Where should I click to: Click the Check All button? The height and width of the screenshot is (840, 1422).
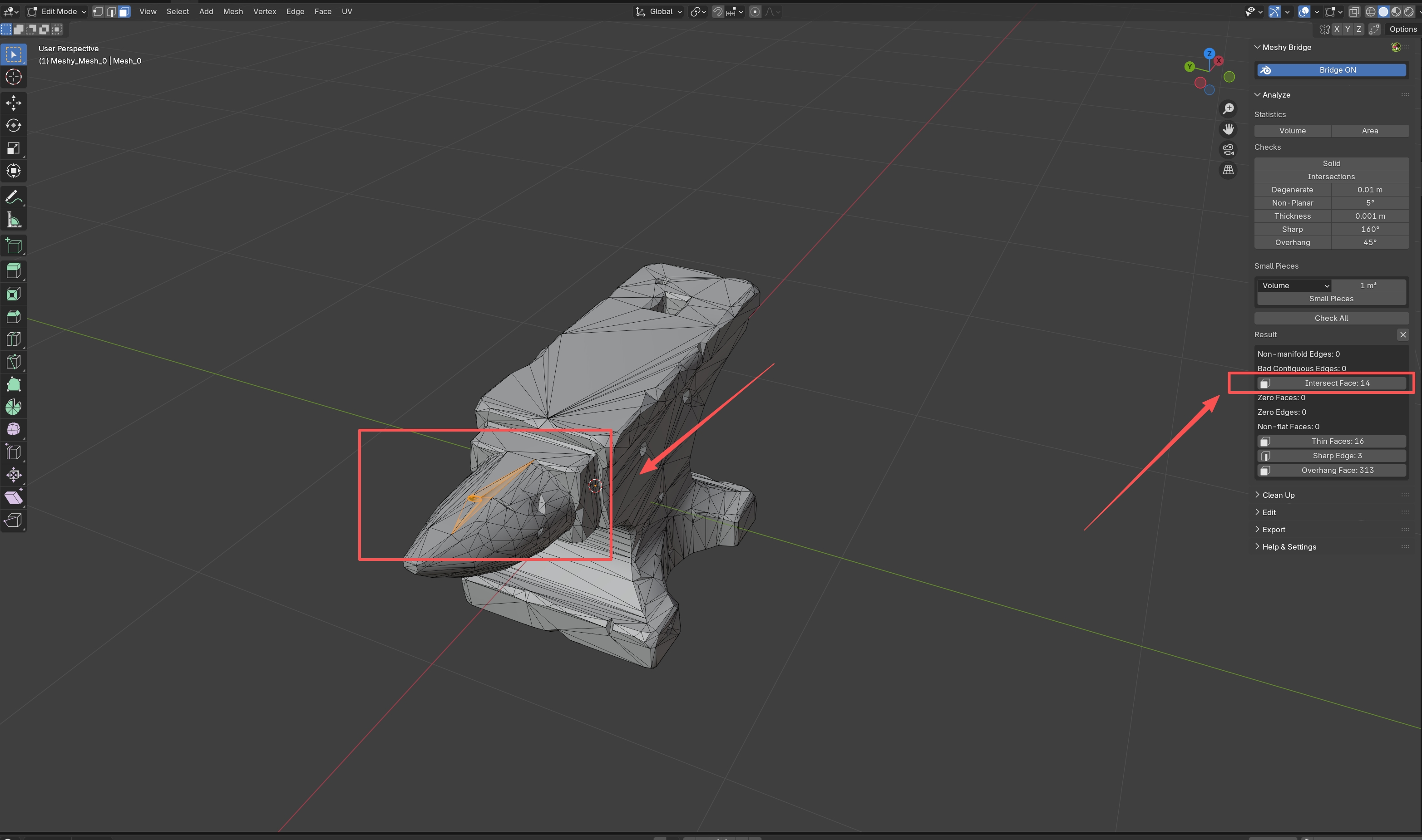pos(1331,318)
